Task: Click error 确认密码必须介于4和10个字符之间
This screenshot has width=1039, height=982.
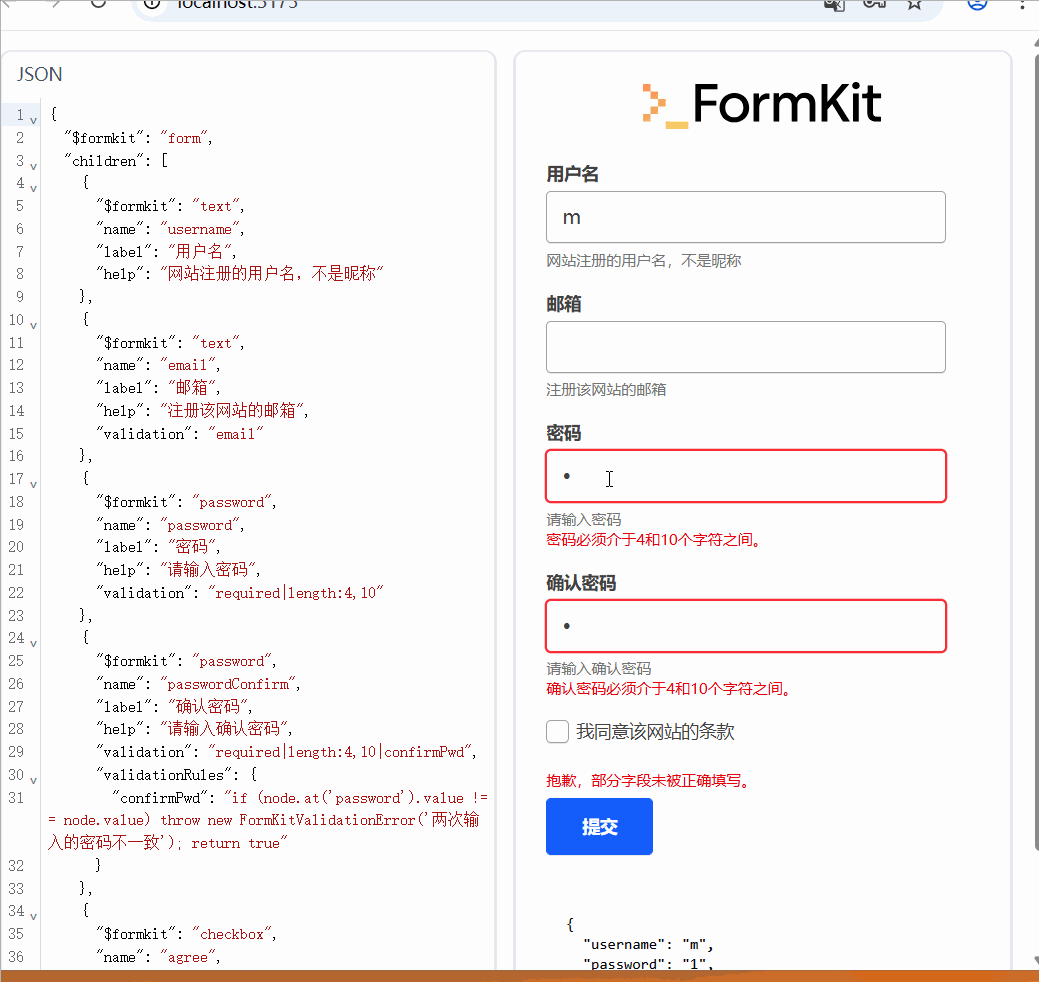Action: [668, 689]
